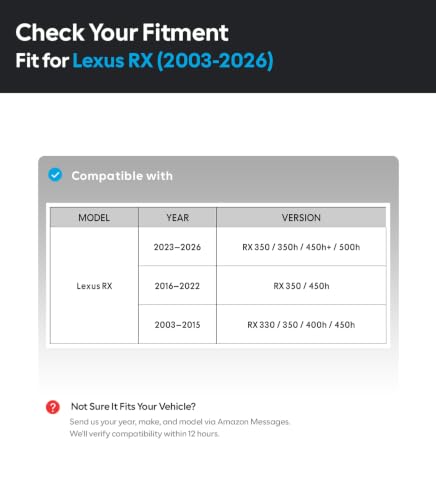Click the Compatible with label

[122, 176]
